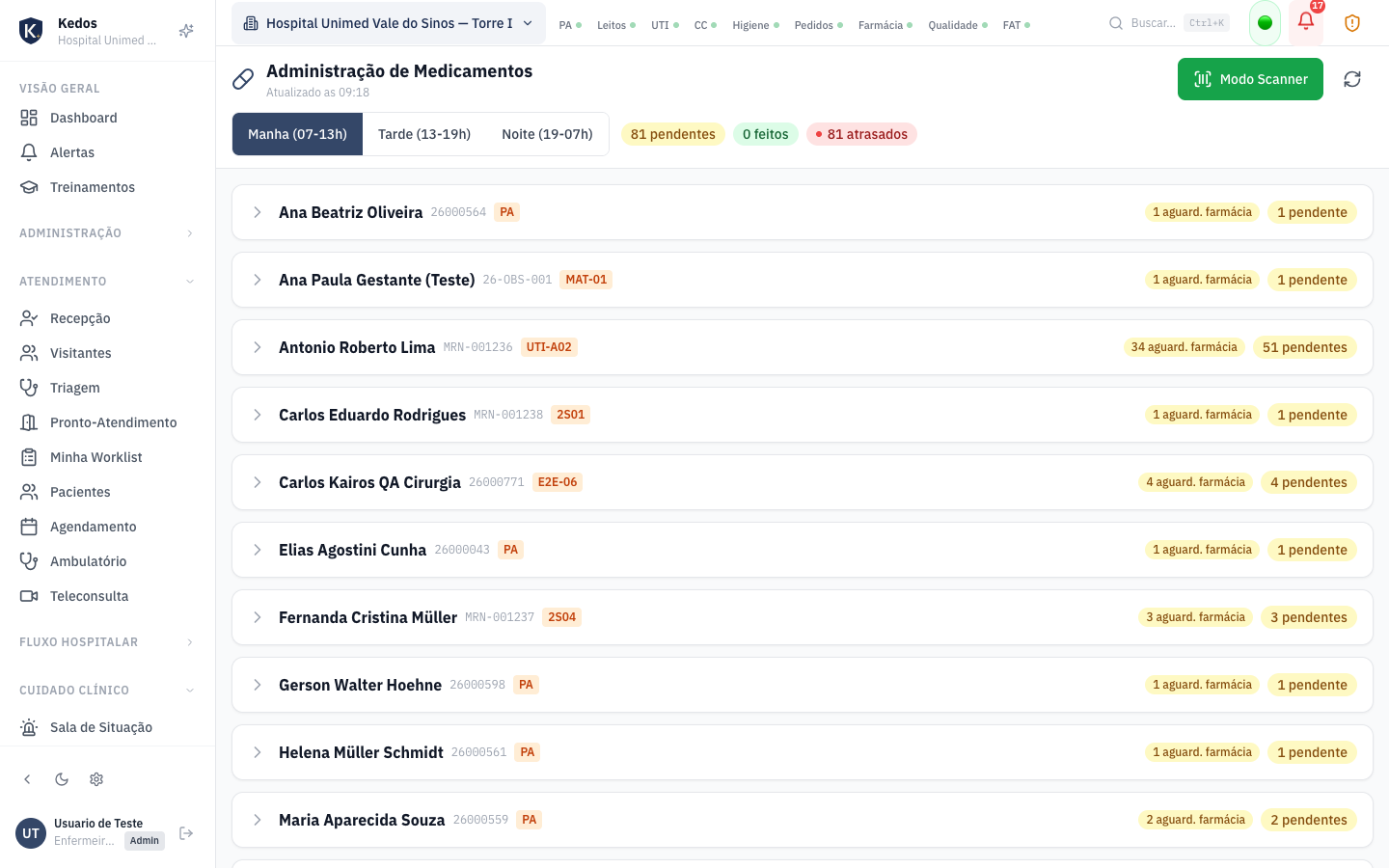Open Leitos top navigation link
This screenshot has height=868, width=1389.
(x=616, y=25)
